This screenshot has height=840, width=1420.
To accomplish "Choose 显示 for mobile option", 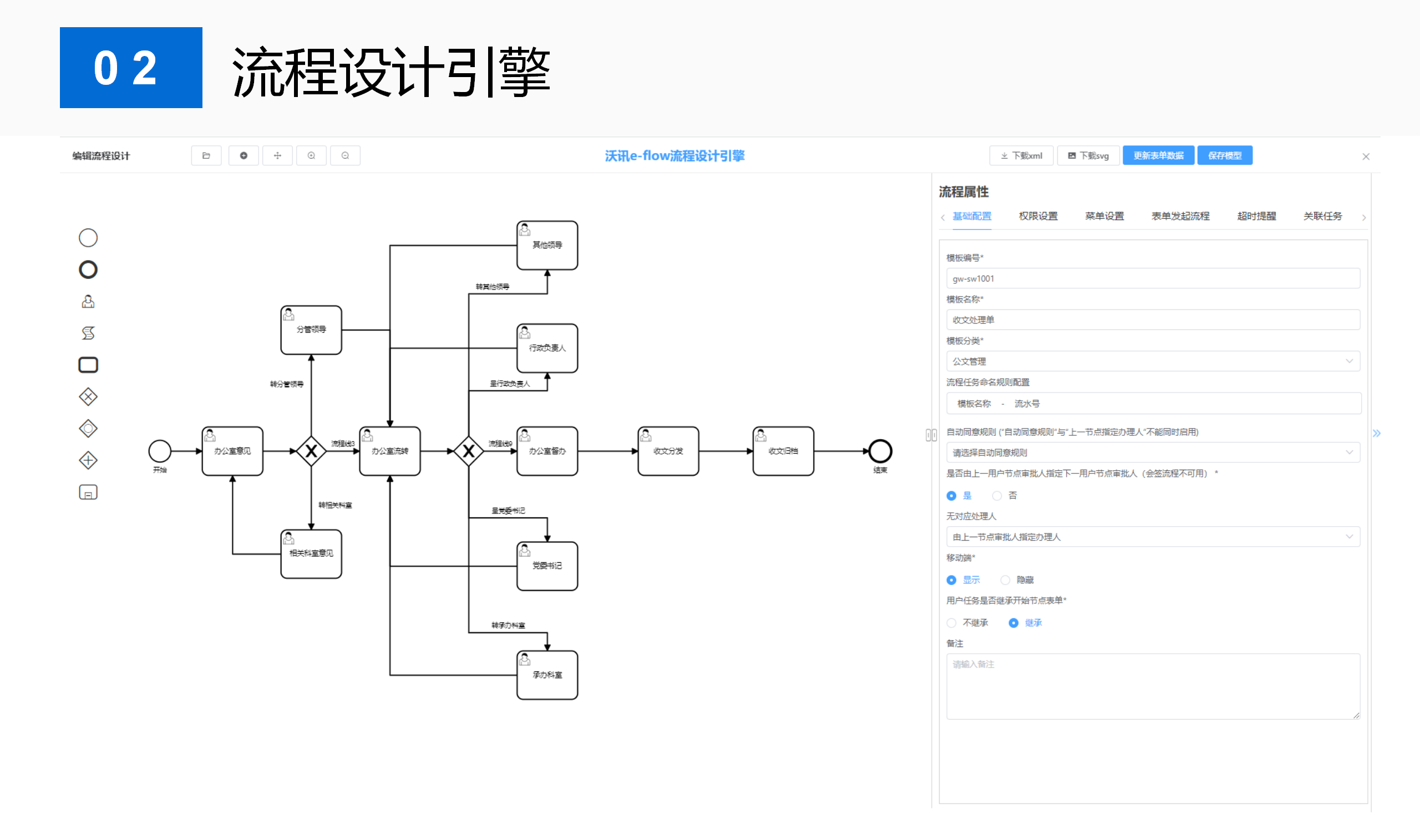I will (962, 580).
